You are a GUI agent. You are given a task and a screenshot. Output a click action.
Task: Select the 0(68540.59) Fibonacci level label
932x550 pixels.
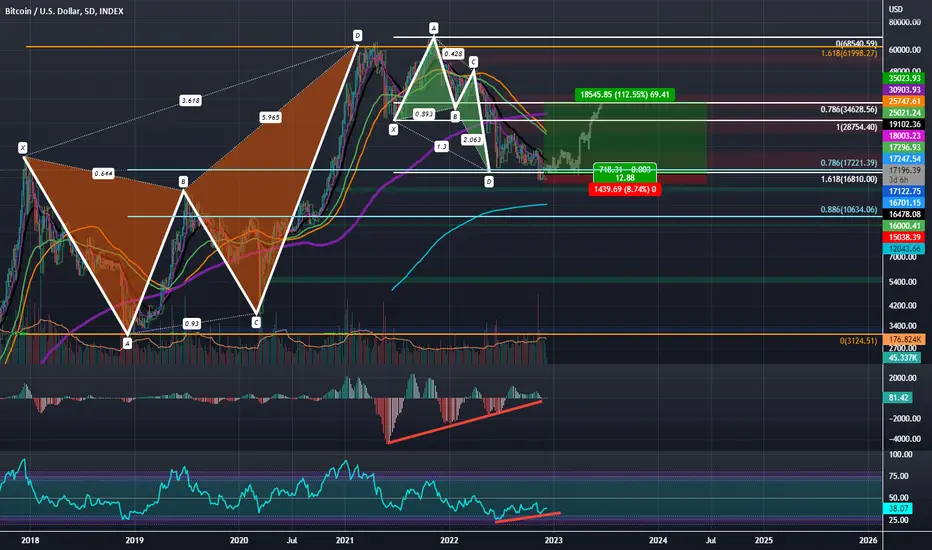point(856,43)
